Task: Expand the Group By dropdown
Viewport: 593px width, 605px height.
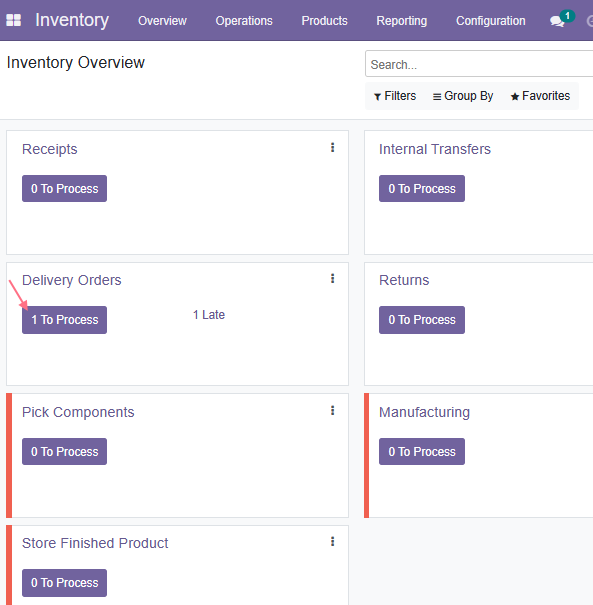Action: pyautogui.click(x=463, y=96)
